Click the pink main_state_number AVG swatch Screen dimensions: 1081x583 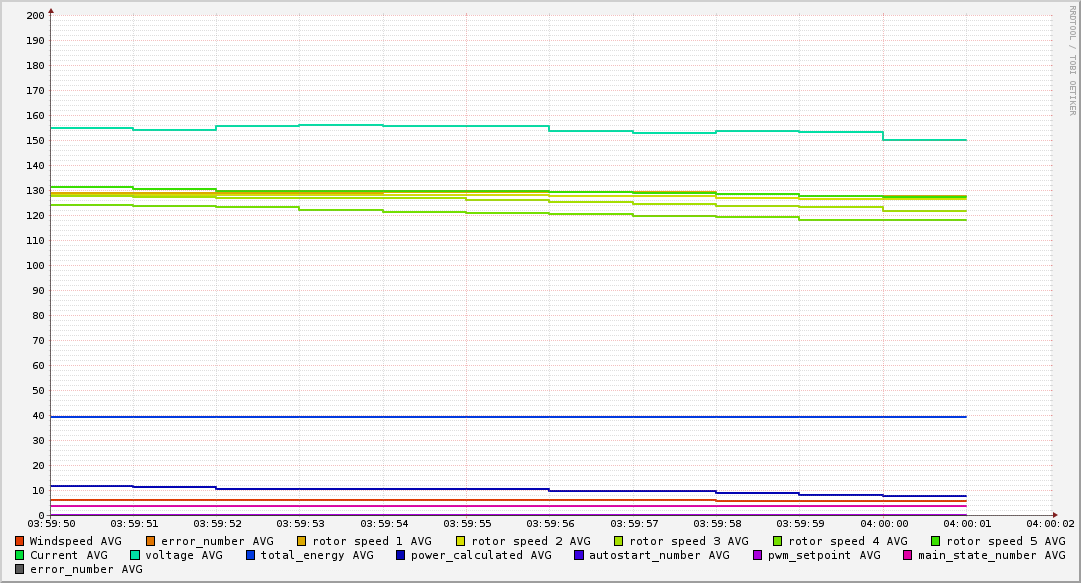[x=908, y=555]
